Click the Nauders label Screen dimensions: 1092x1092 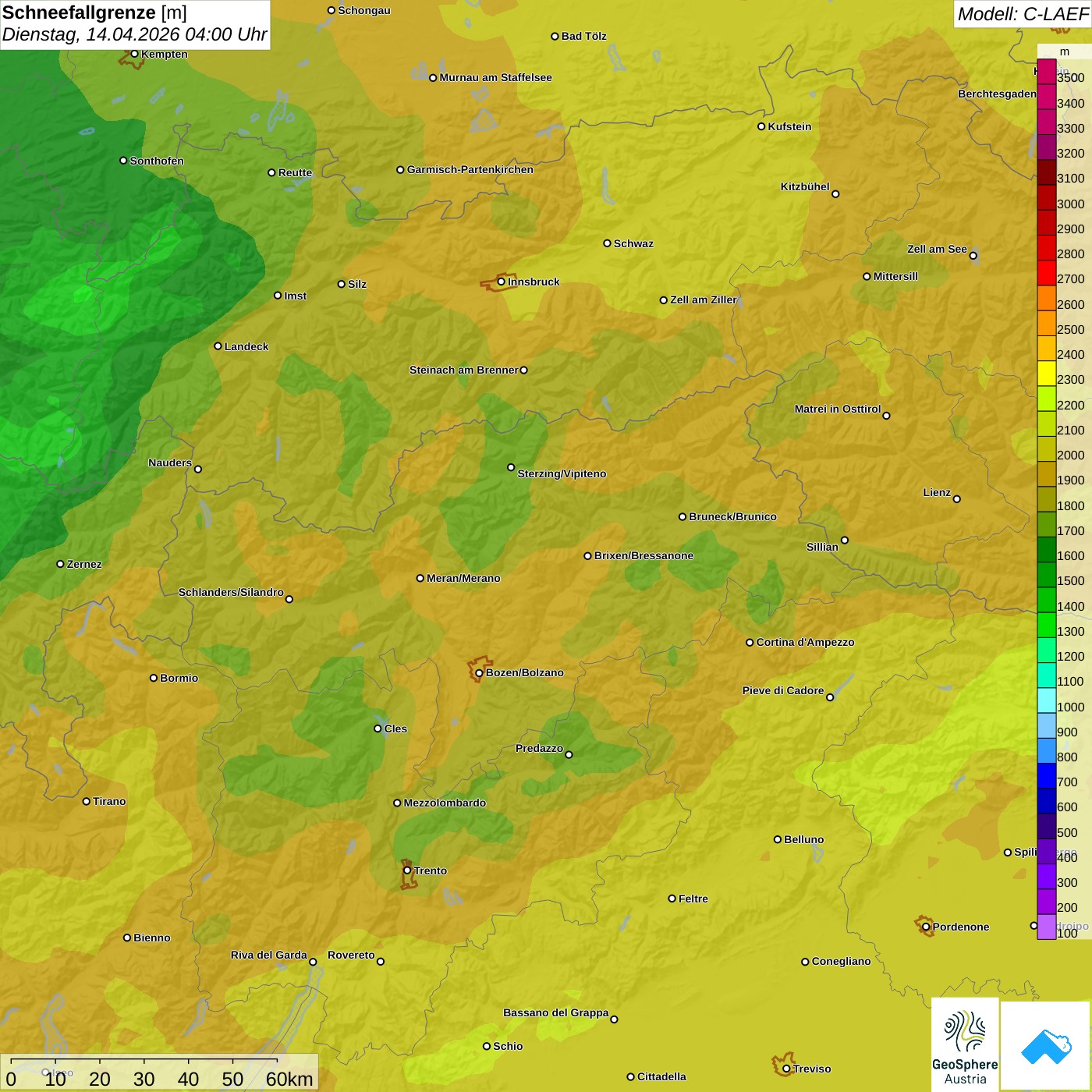(x=170, y=463)
